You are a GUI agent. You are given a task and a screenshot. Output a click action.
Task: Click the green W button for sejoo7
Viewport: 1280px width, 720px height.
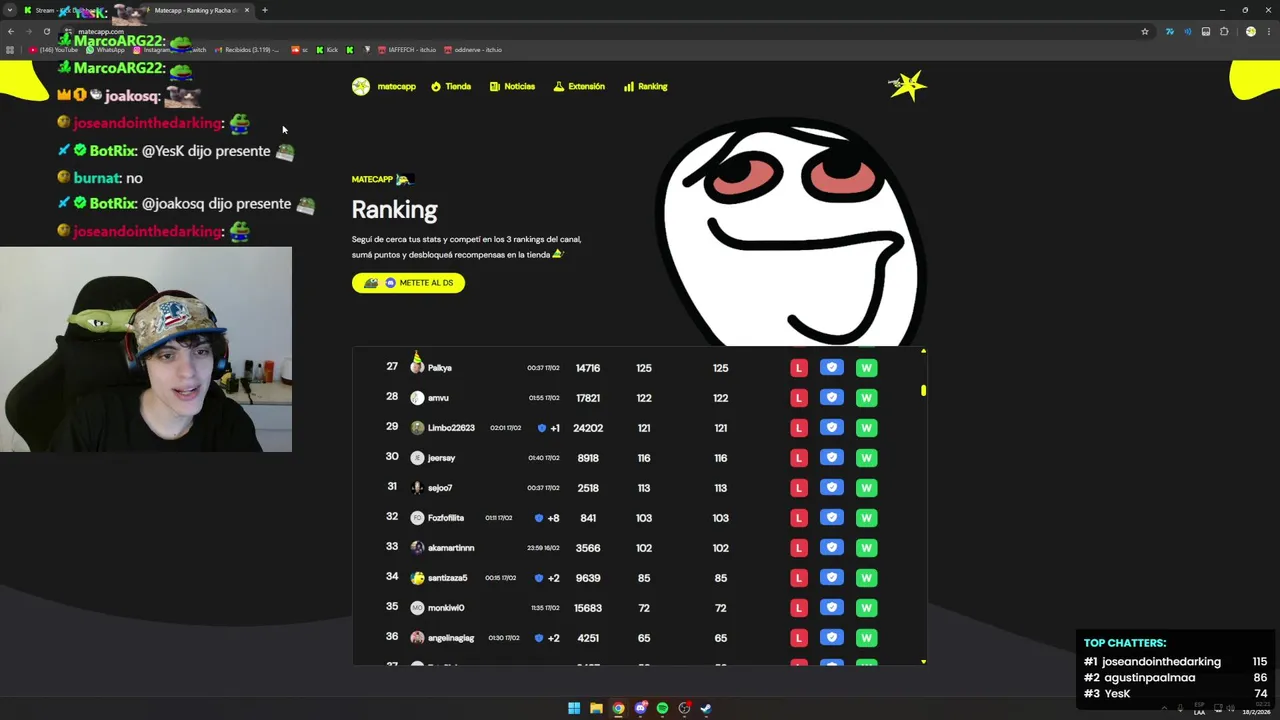click(x=866, y=488)
